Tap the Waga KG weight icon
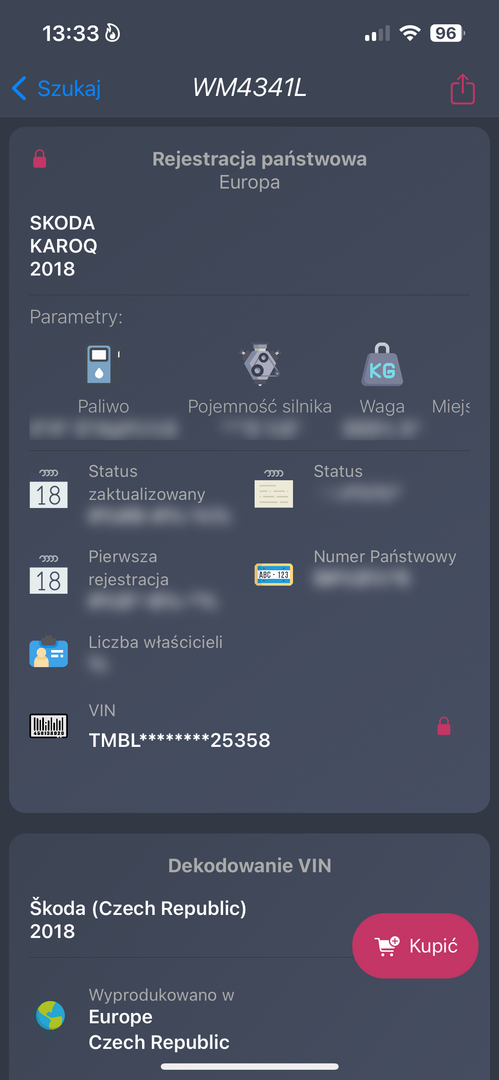 [x=382, y=366]
